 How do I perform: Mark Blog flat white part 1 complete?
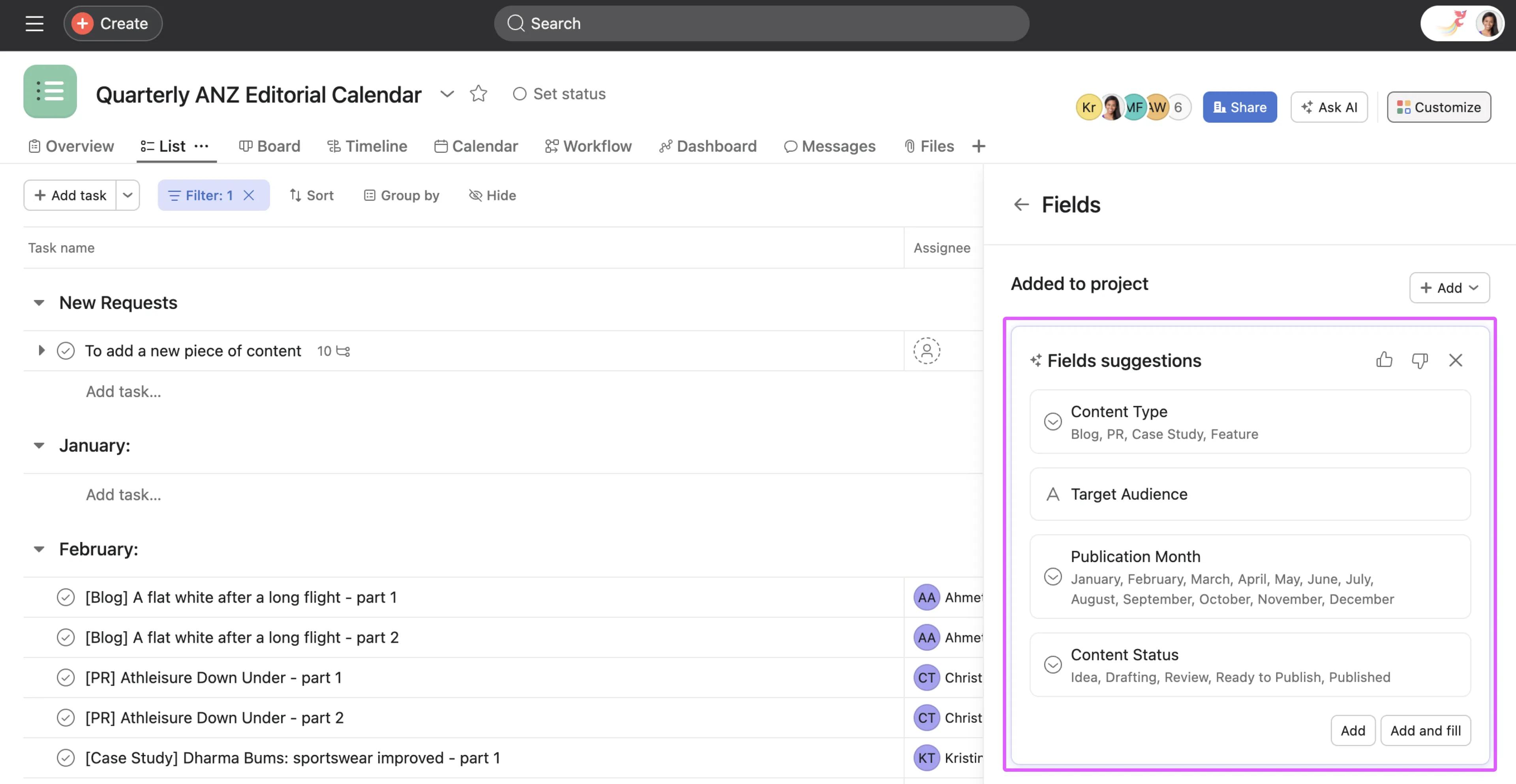65,597
